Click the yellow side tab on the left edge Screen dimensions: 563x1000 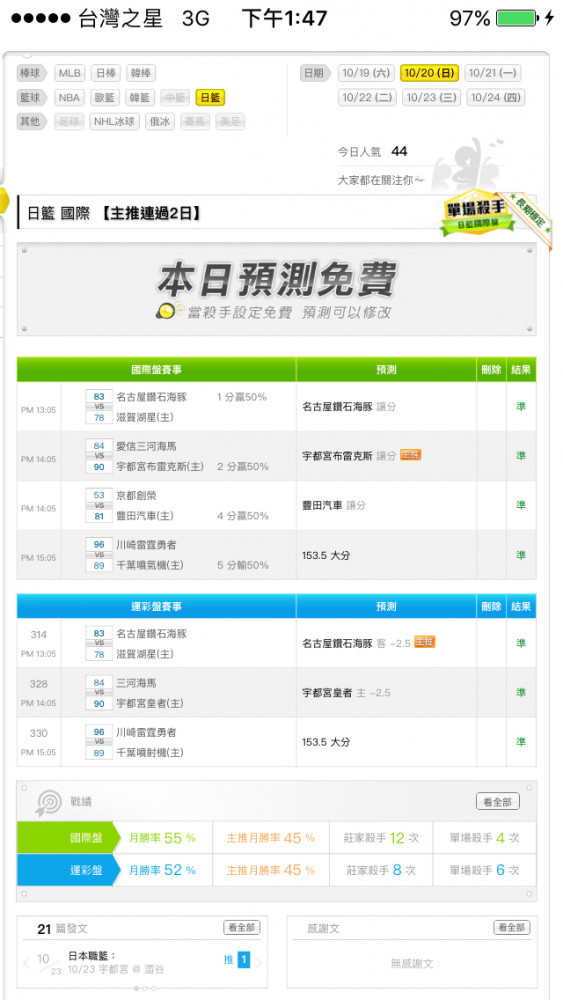(x=4, y=200)
